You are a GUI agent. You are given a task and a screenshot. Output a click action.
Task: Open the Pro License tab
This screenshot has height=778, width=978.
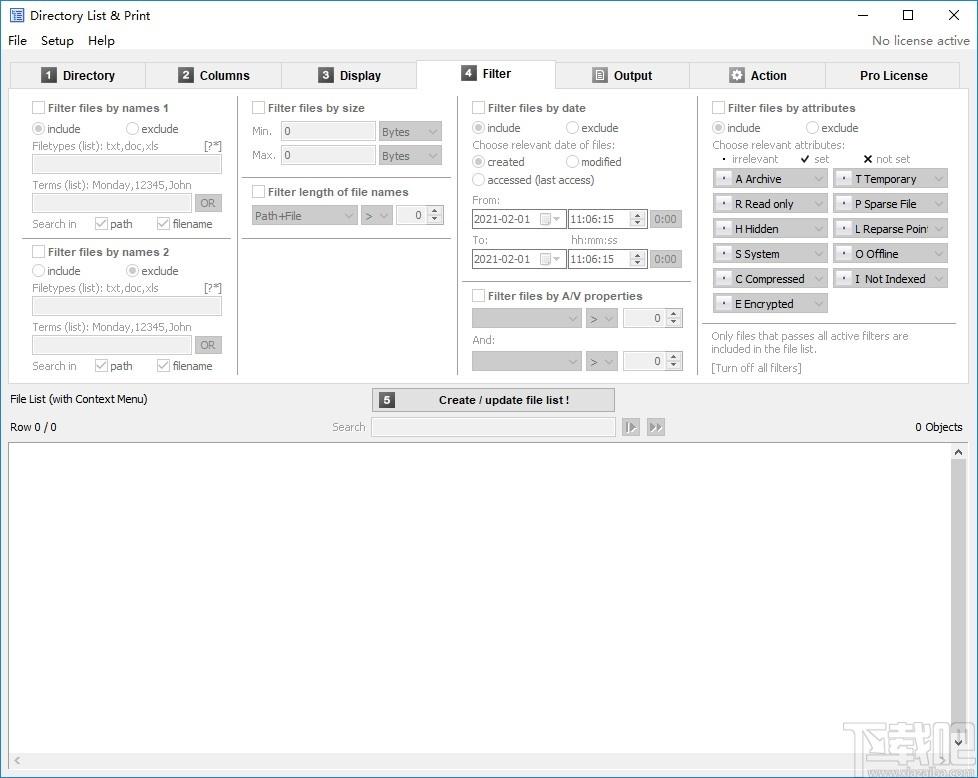pyautogui.click(x=893, y=75)
